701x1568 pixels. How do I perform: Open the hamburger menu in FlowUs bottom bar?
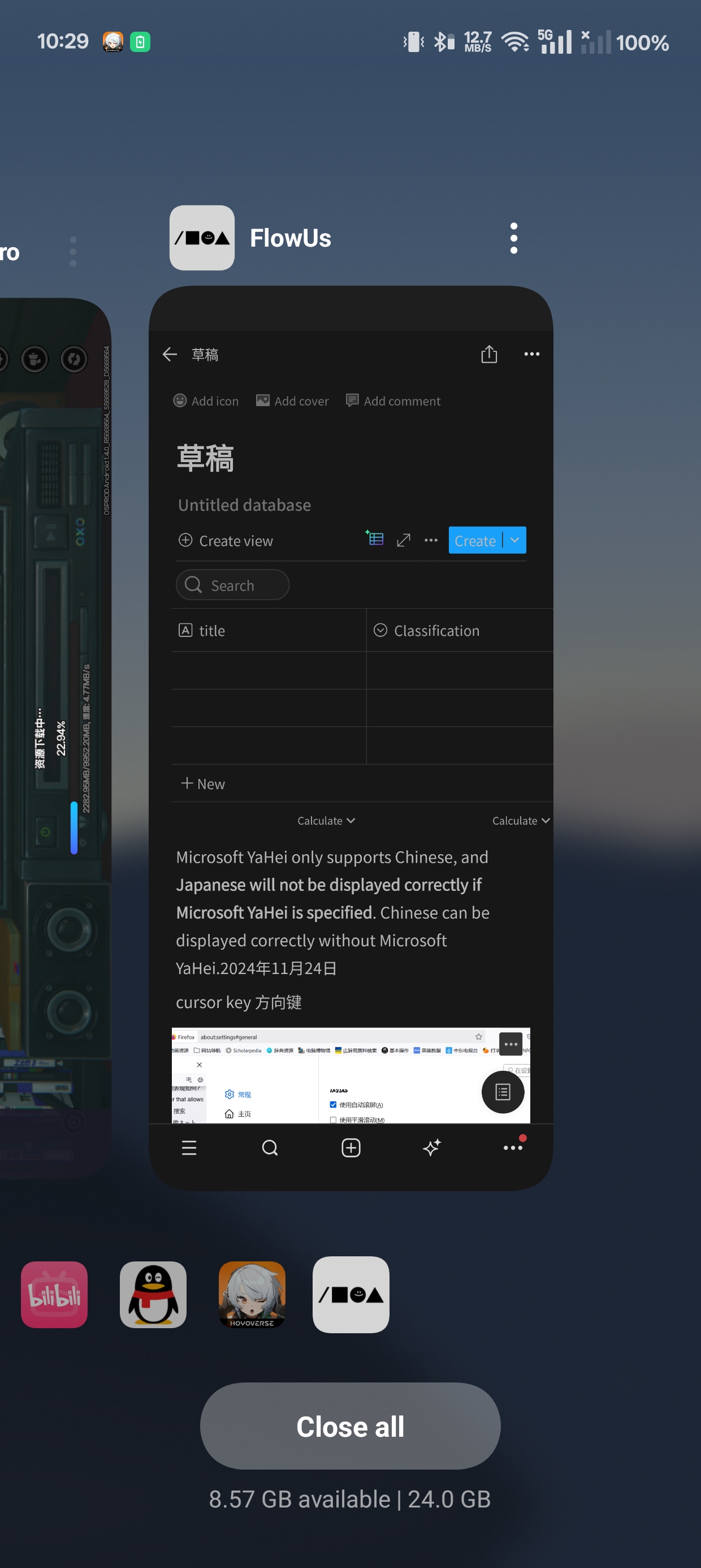click(189, 1148)
